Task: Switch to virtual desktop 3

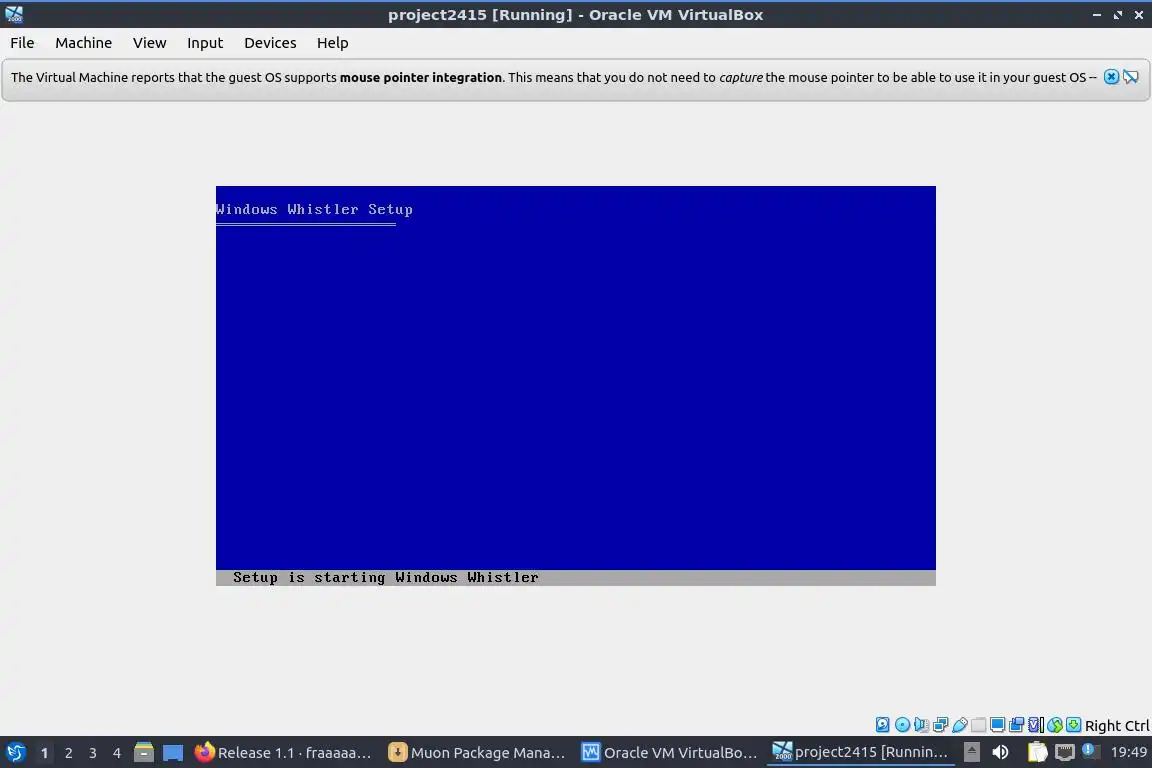Action: click(93, 753)
